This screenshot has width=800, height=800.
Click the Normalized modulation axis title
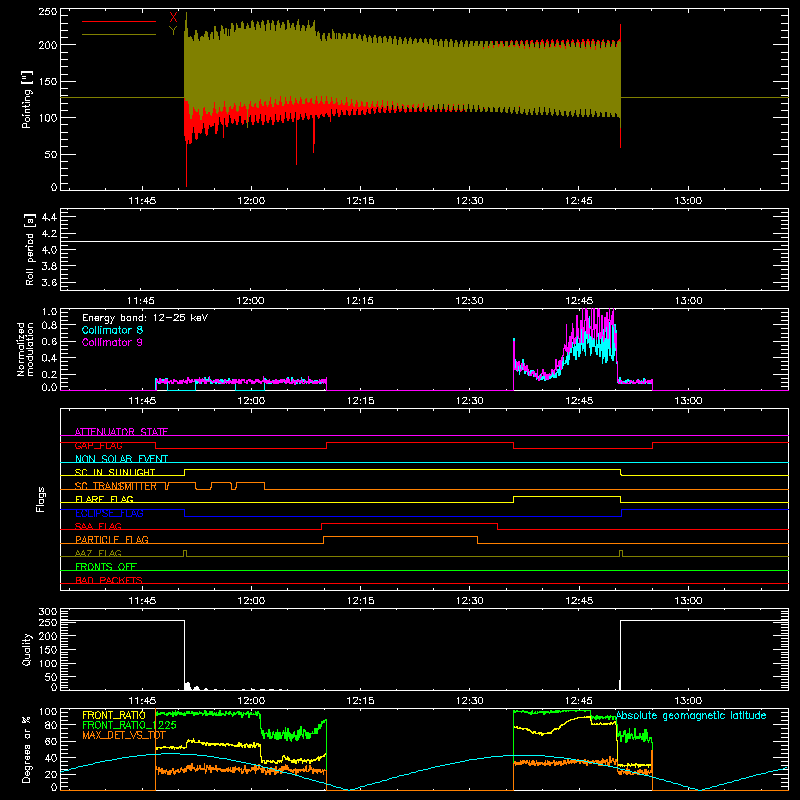(x=25, y=349)
